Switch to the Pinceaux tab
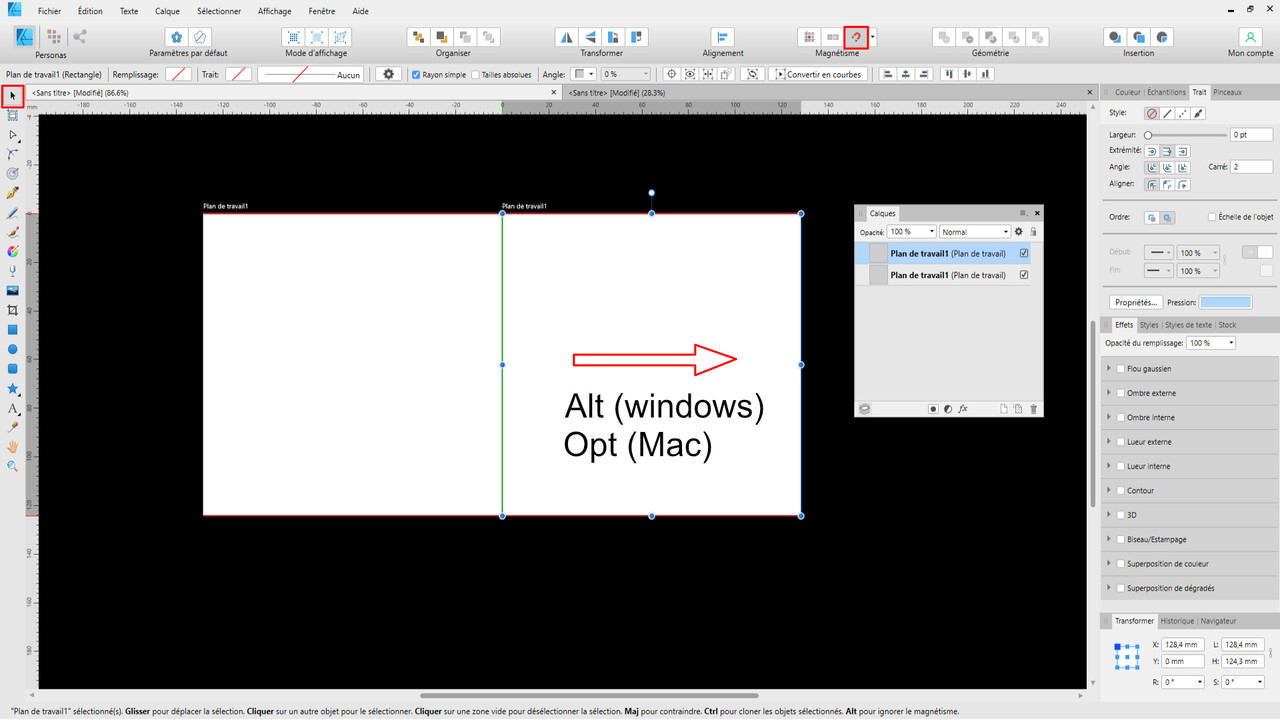 1227,92
